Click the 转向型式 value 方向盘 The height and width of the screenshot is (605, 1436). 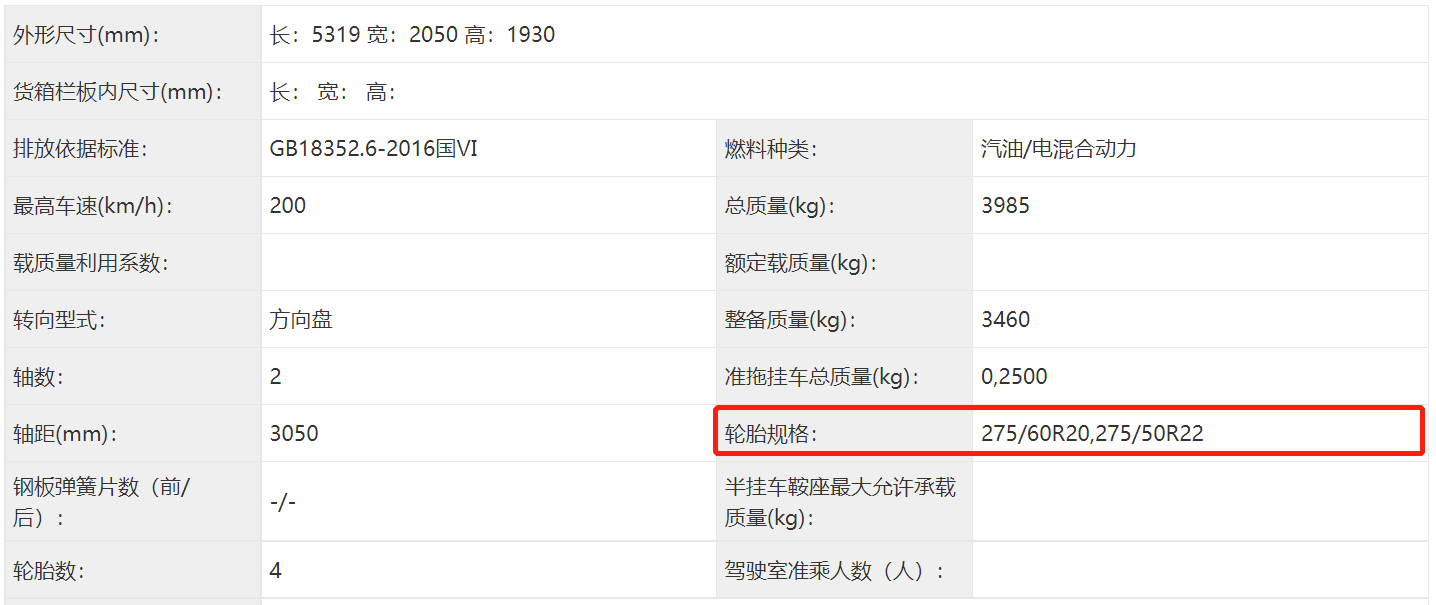[301, 320]
